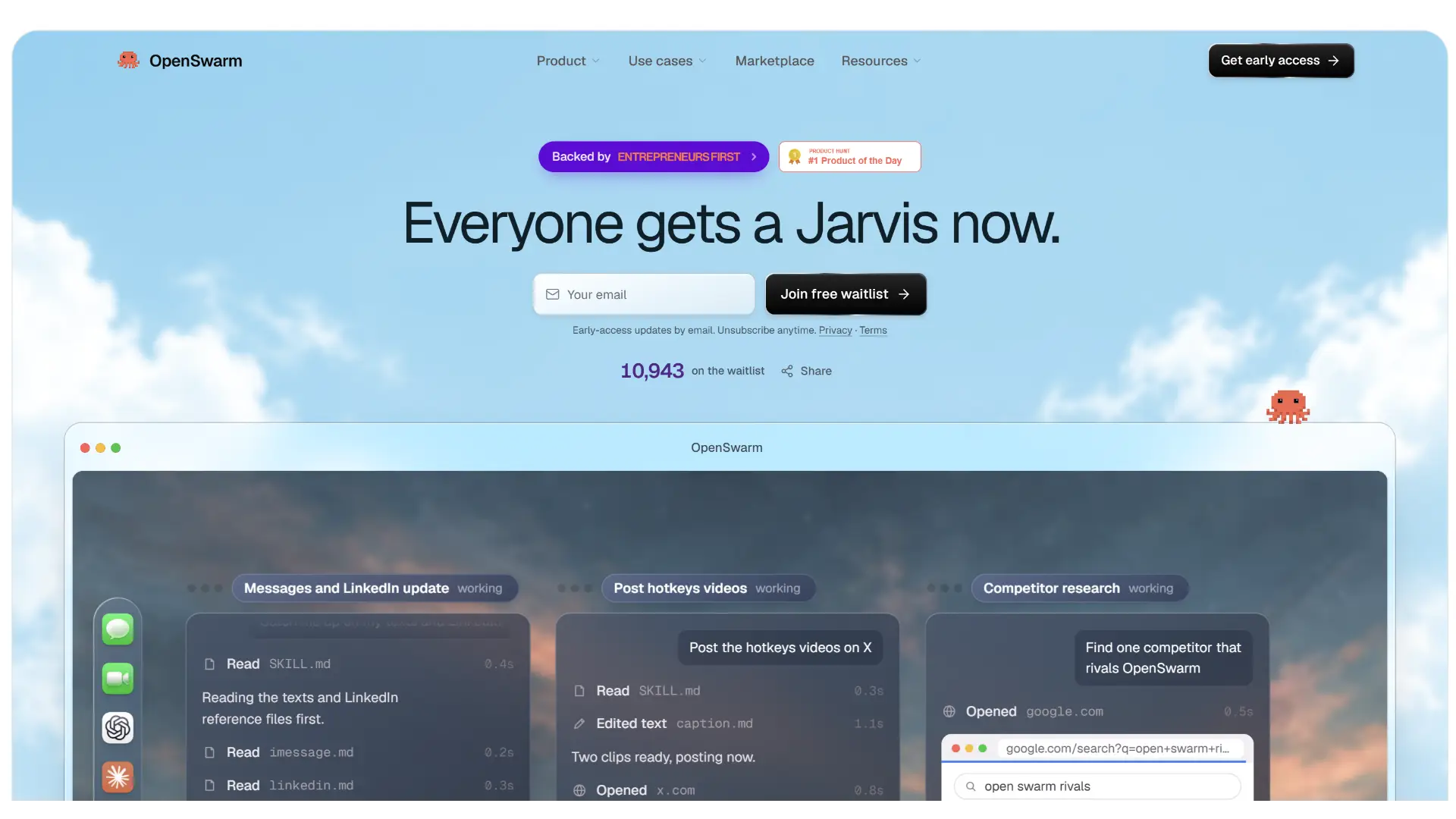Click Find one competitor message bubble
Screen dimensions: 1456x819
click(x=1163, y=657)
